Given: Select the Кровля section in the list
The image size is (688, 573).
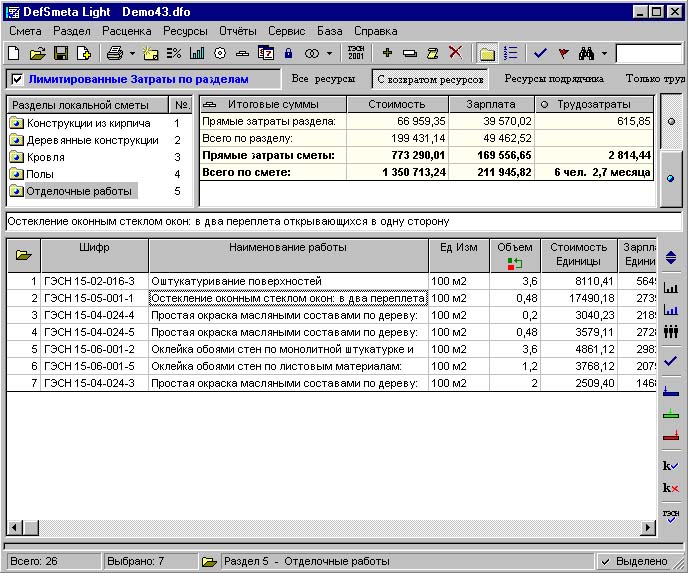Looking at the screenshot, I should tap(45, 157).
